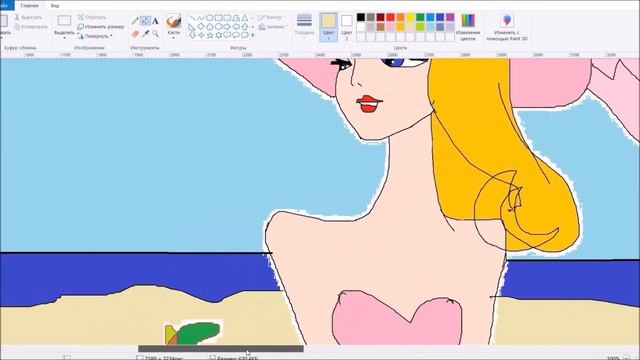Choose the Triangle shape
Viewport: 640px width, 360px height.
[x=244, y=18]
